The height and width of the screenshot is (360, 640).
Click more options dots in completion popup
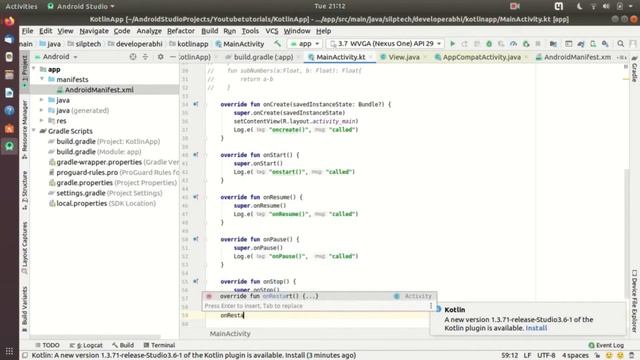tap(431, 306)
